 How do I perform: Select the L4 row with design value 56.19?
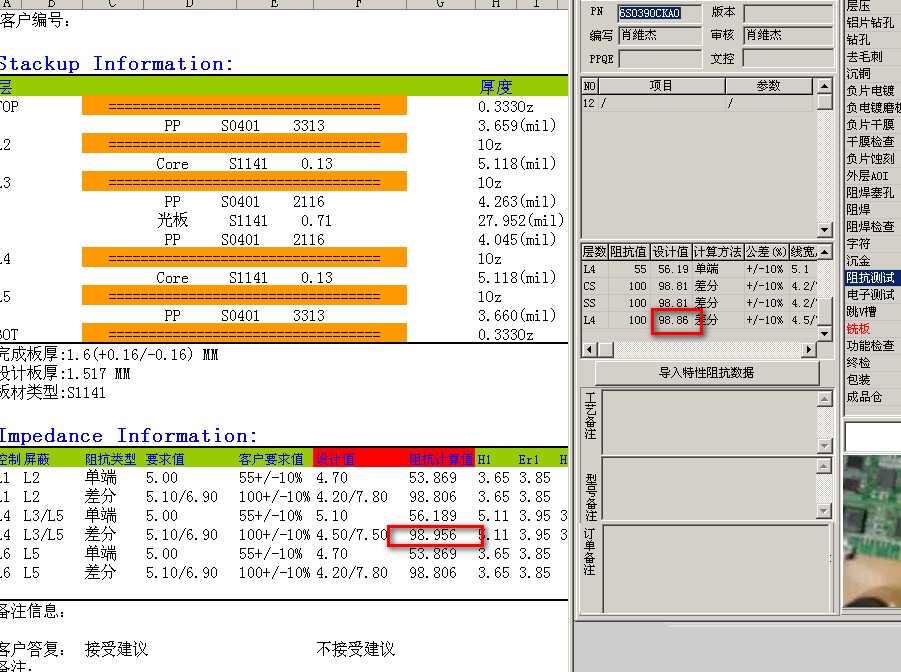(699, 269)
